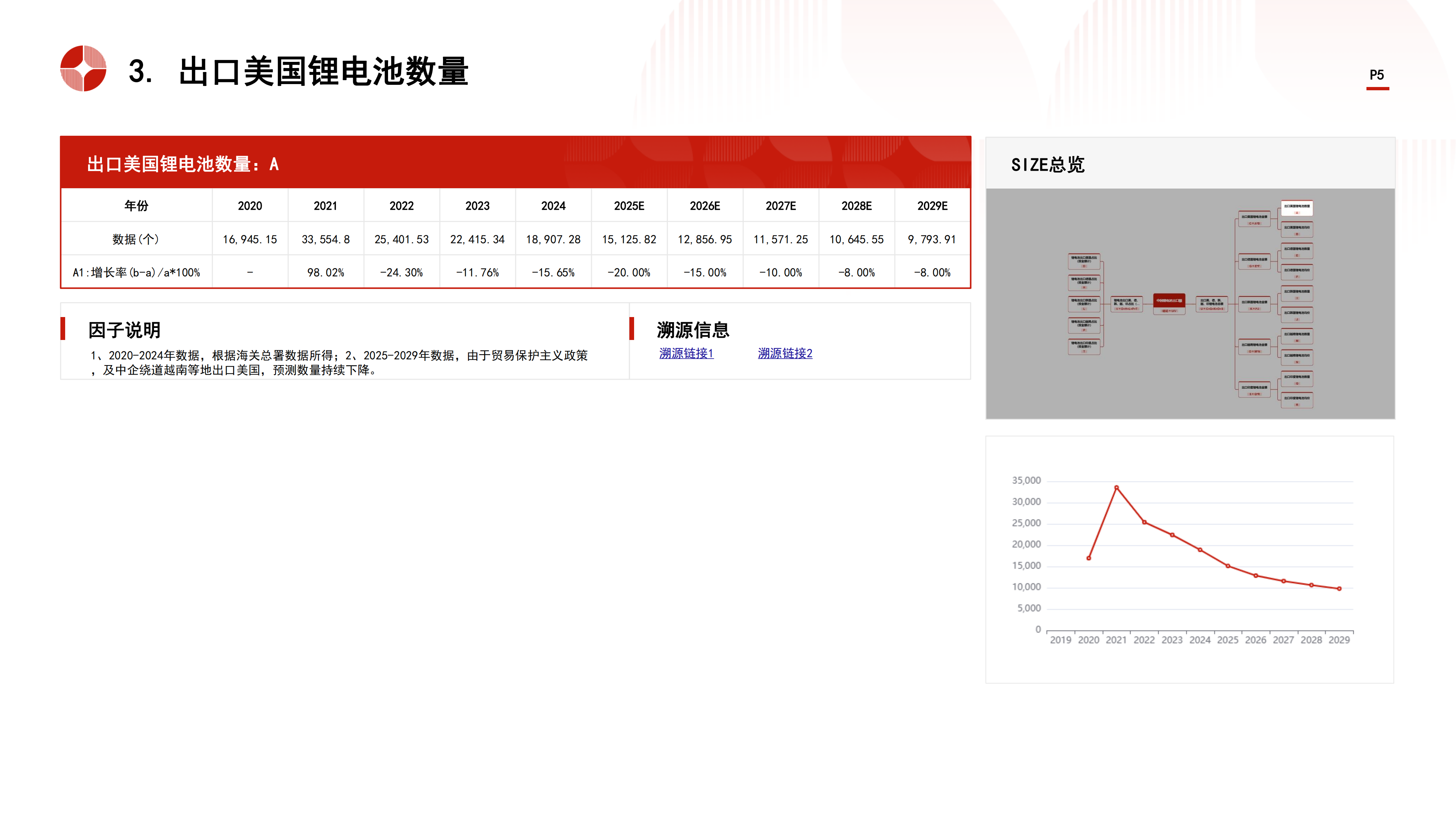
Task: Click the 2021 peak point on the line chart
Action: 1116,487
